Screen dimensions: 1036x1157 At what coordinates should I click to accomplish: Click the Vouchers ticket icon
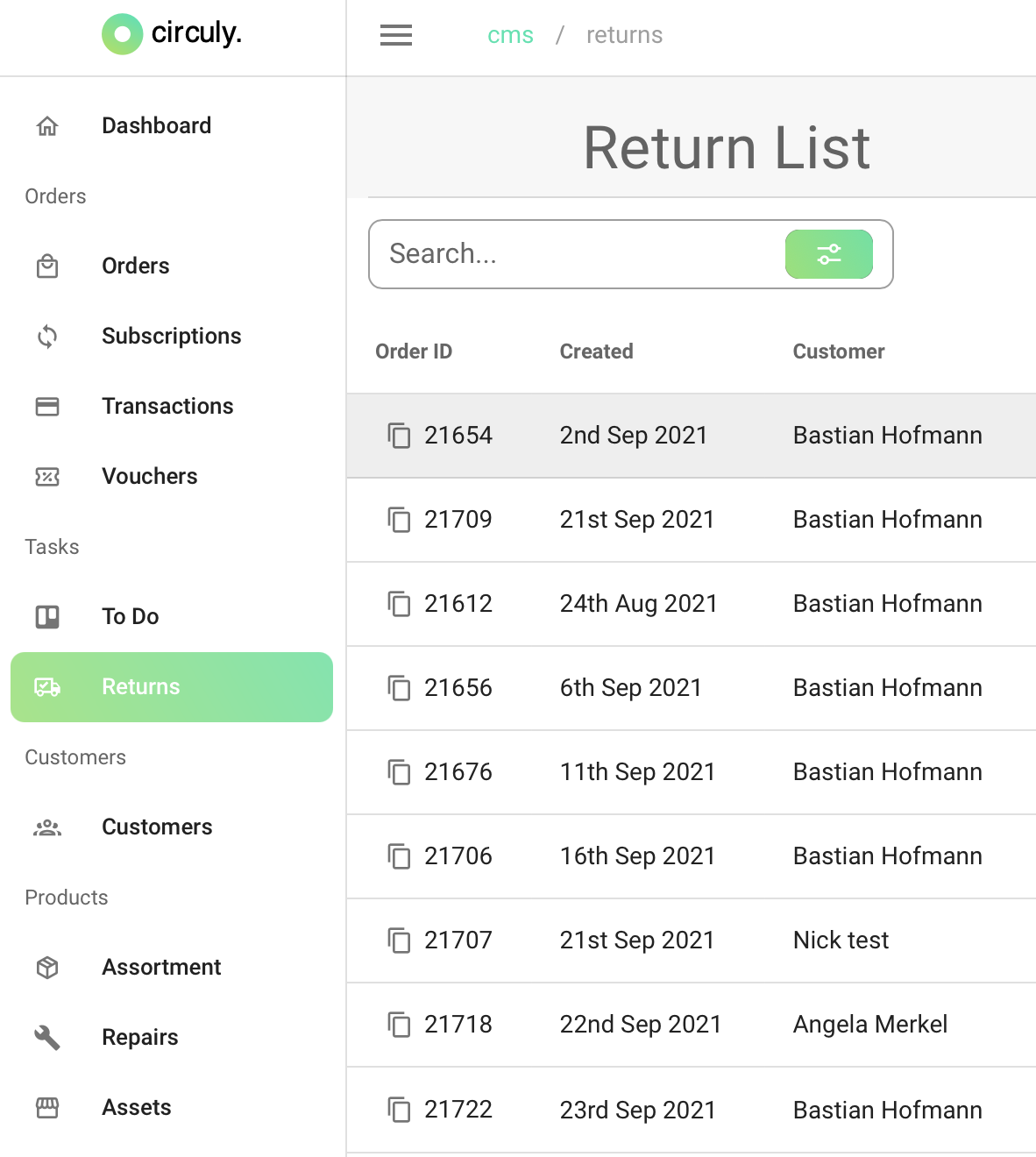coord(47,477)
